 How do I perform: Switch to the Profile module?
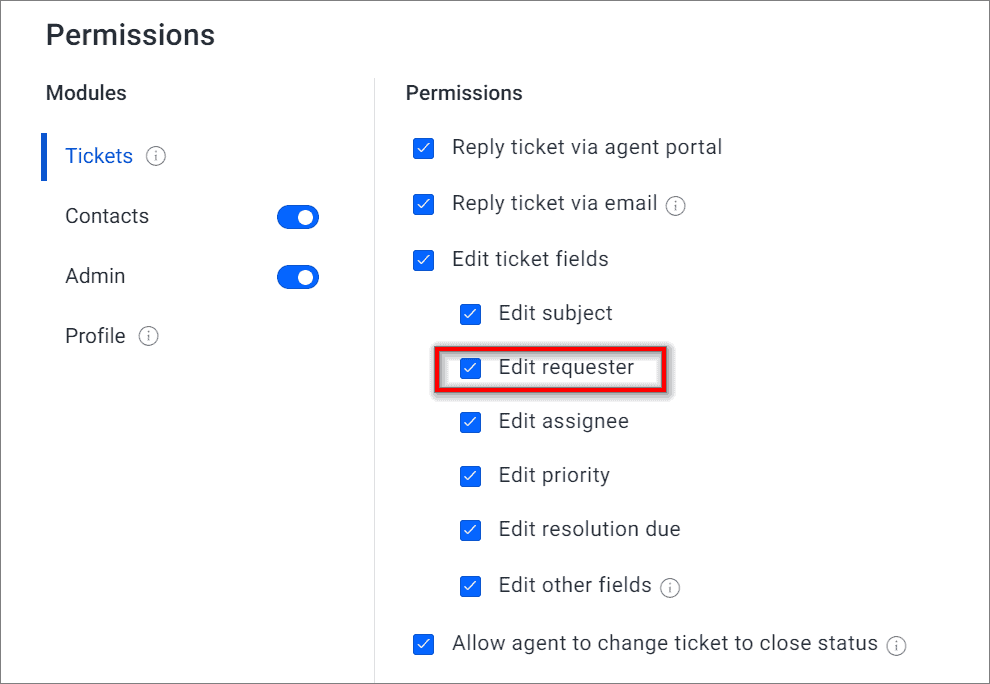pyautogui.click(x=95, y=336)
